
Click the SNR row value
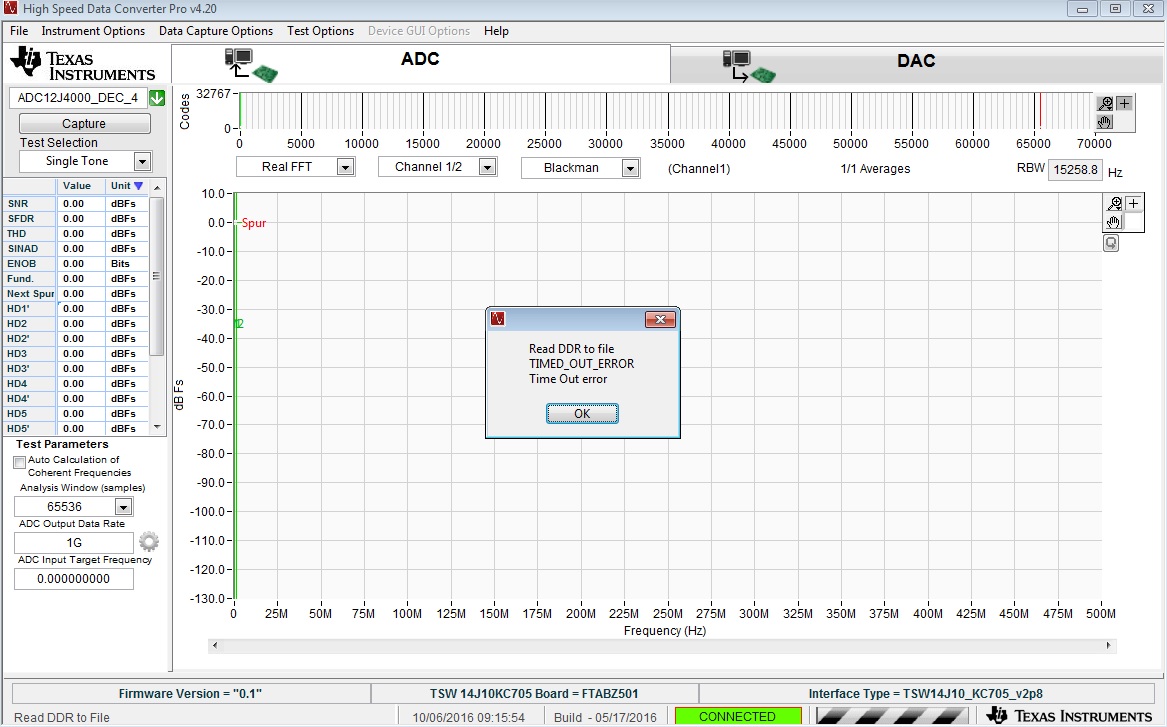[x=81, y=203]
